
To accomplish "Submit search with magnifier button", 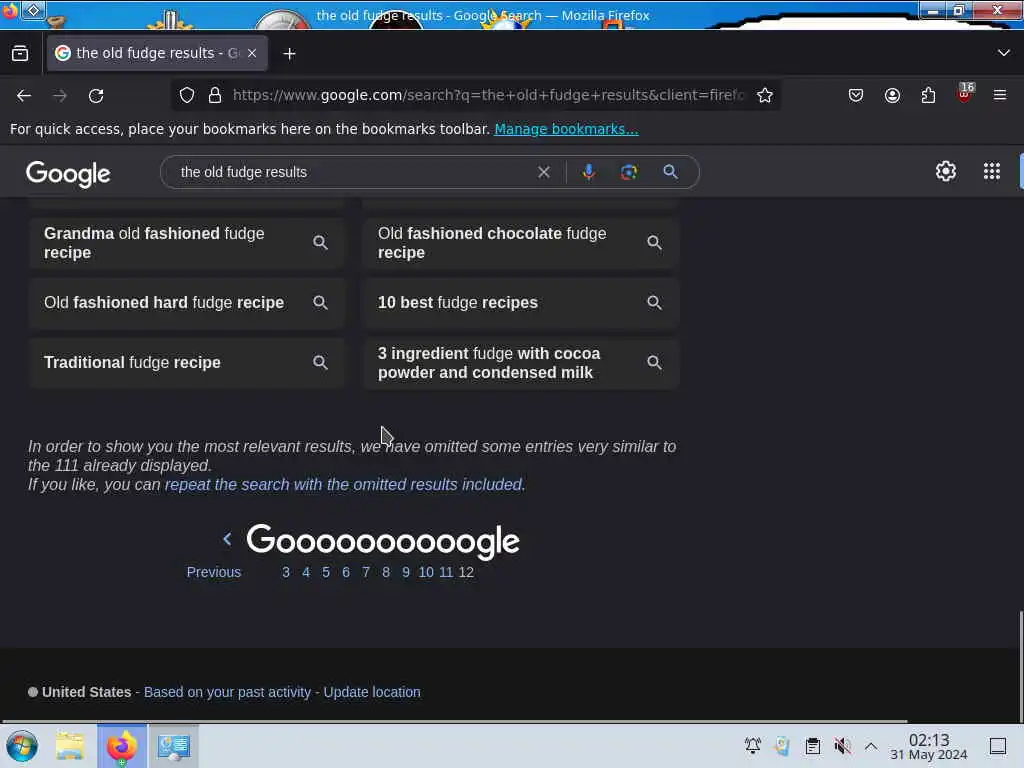I will pyautogui.click(x=670, y=172).
